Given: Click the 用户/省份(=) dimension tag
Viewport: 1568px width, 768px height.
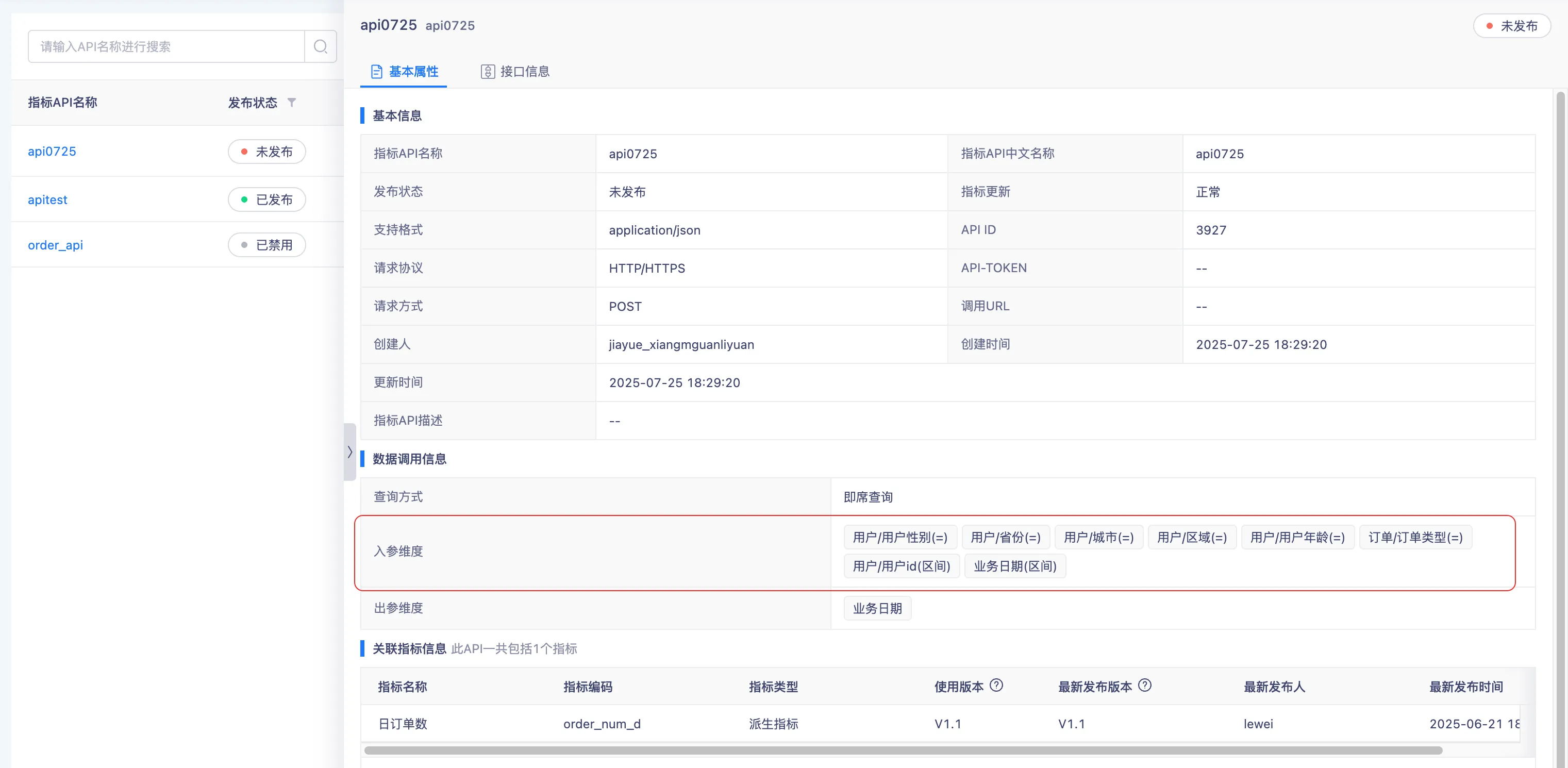Looking at the screenshot, I should point(1005,538).
